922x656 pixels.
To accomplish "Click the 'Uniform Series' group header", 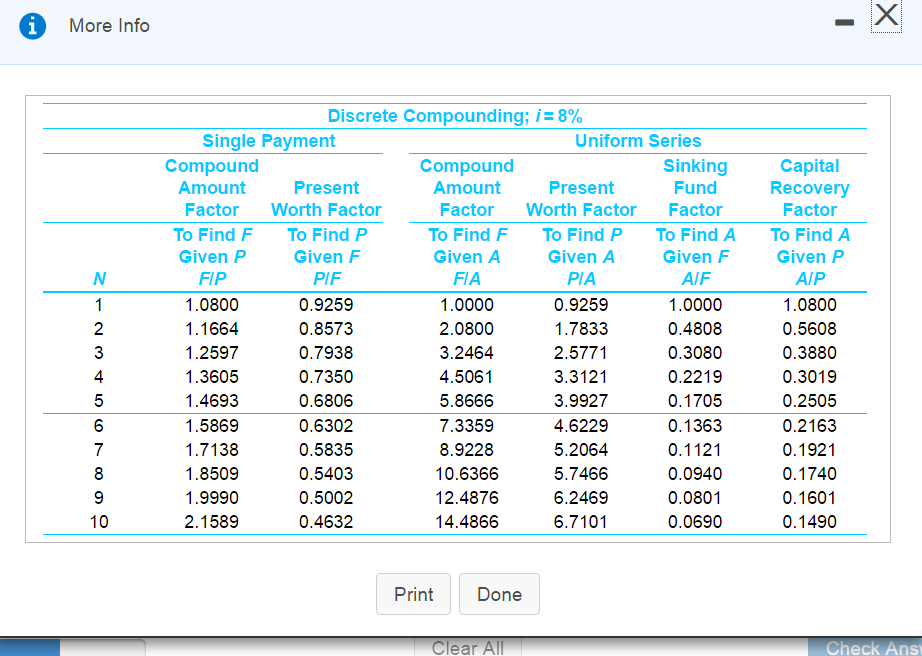I will pos(638,141).
